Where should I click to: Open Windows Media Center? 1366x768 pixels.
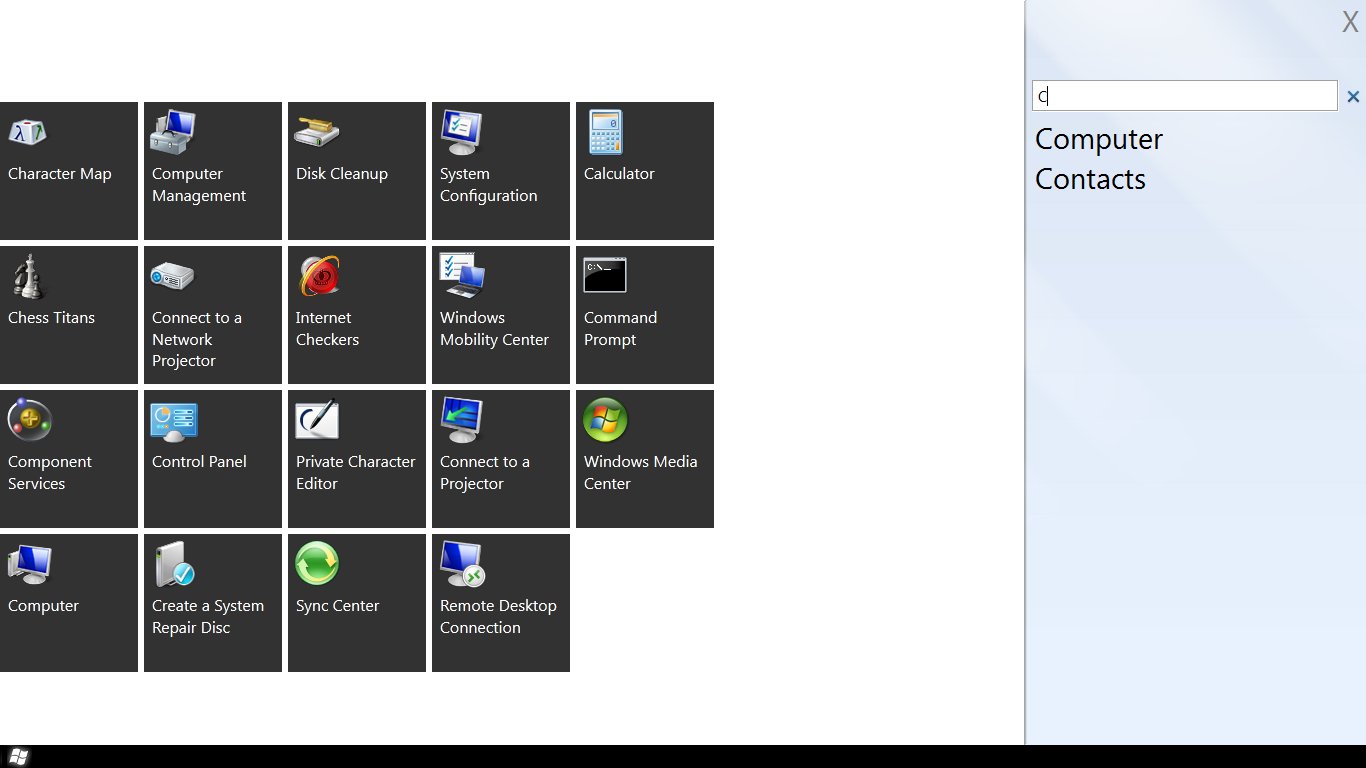[644, 459]
